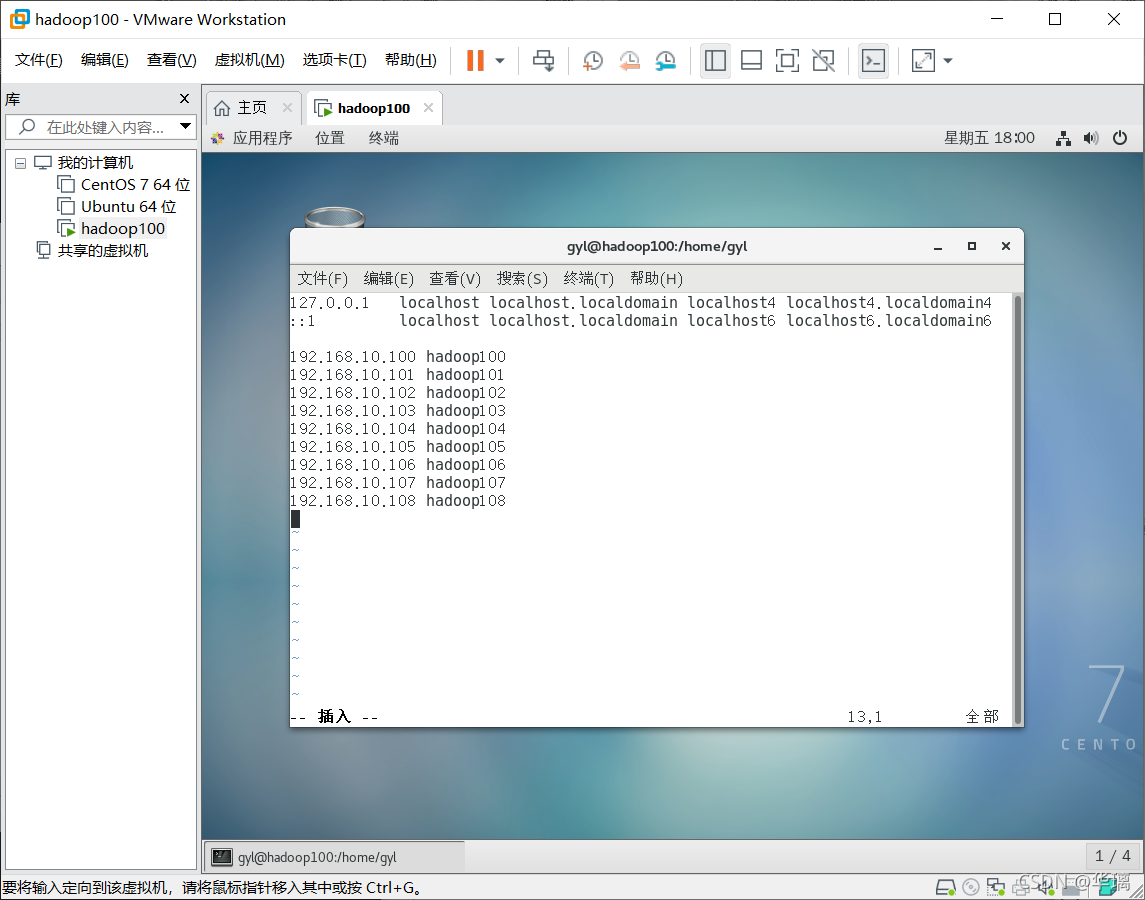Click the terminal vertical scrollbar

[x=1017, y=509]
